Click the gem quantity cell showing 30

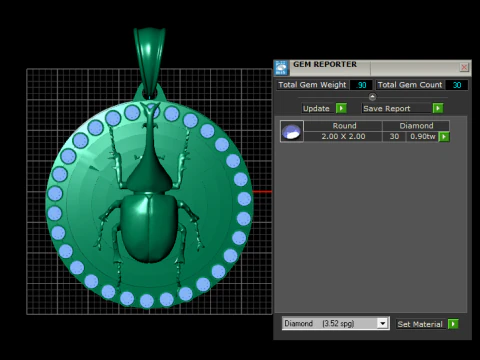(x=394, y=136)
